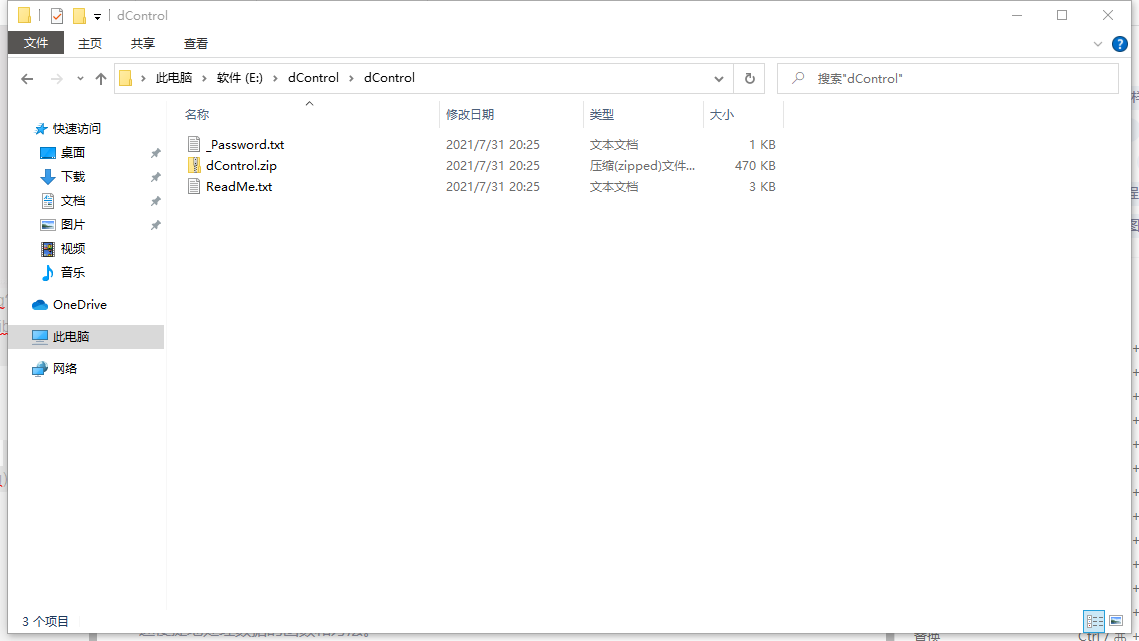Switch to details view layout icon
This screenshot has height=641, width=1139.
(1094, 621)
